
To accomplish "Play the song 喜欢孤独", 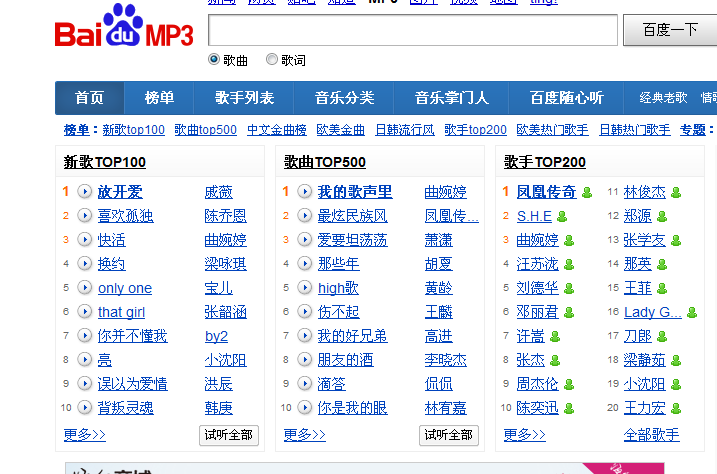I will pos(85,215).
